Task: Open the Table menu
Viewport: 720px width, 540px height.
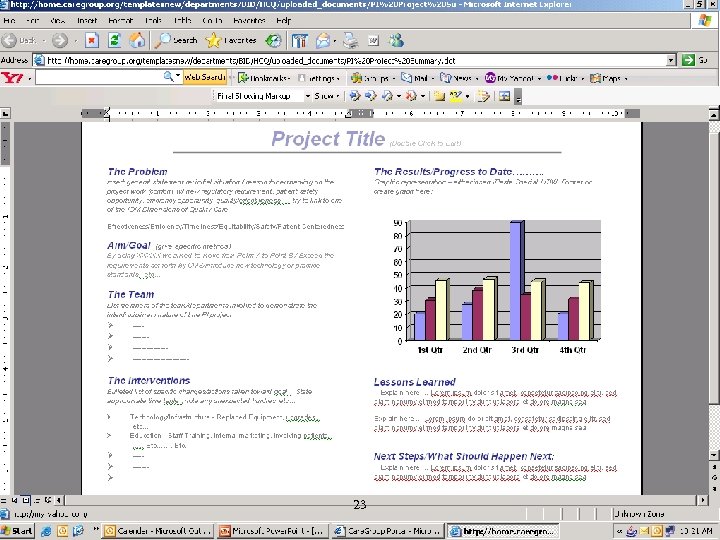Action: [x=182, y=21]
